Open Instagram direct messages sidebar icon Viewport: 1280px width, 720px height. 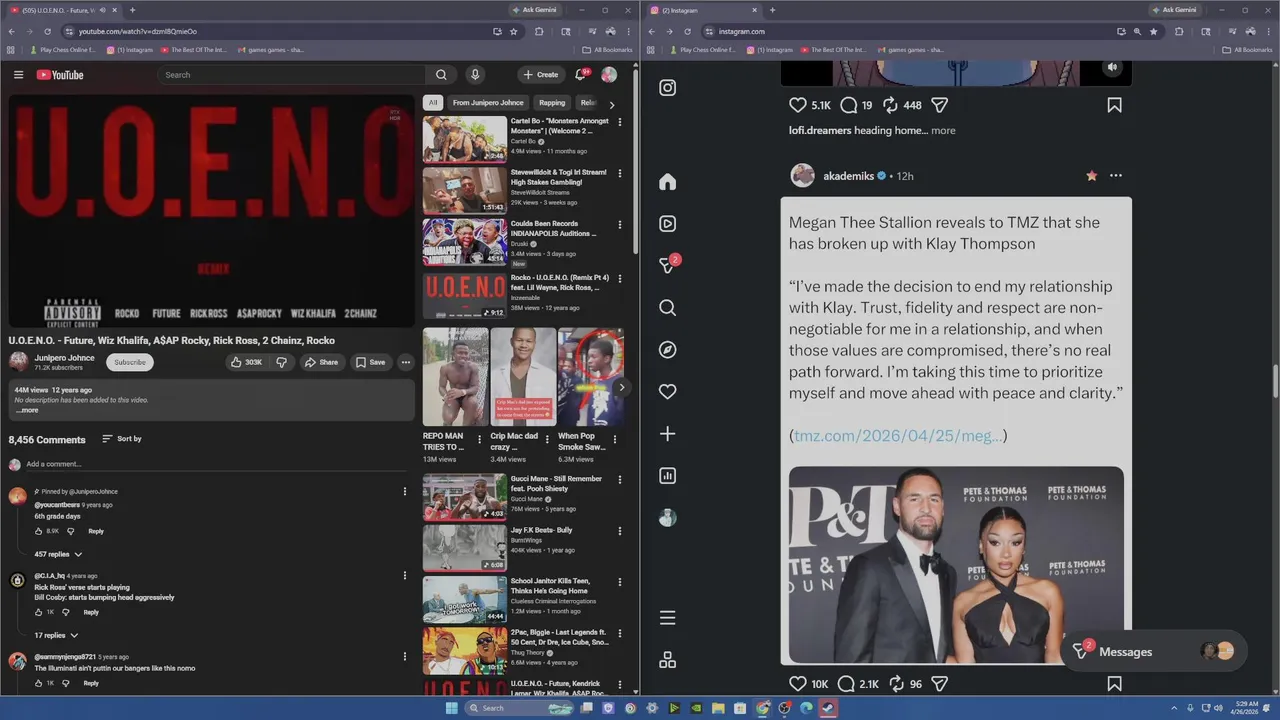(x=668, y=266)
